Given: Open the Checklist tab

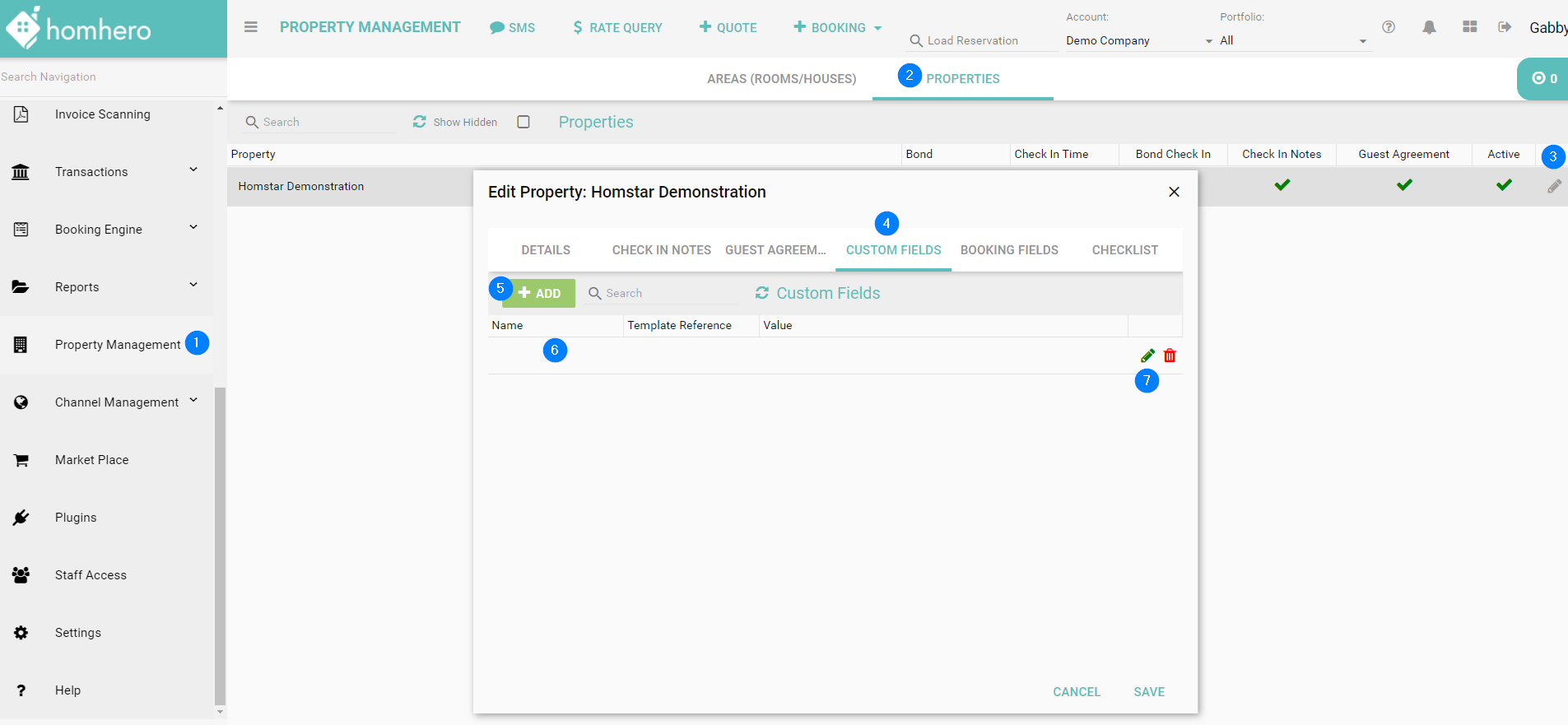Looking at the screenshot, I should [1124, 250].
